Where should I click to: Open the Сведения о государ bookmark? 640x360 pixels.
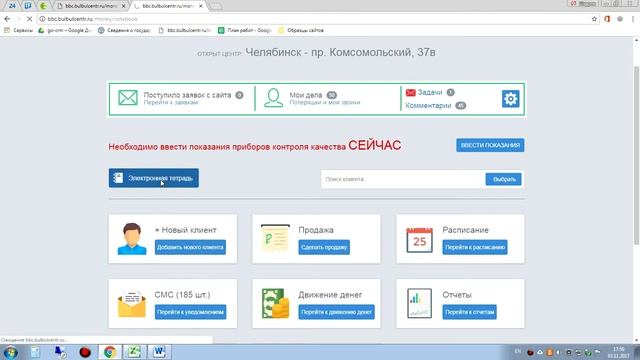124,30
